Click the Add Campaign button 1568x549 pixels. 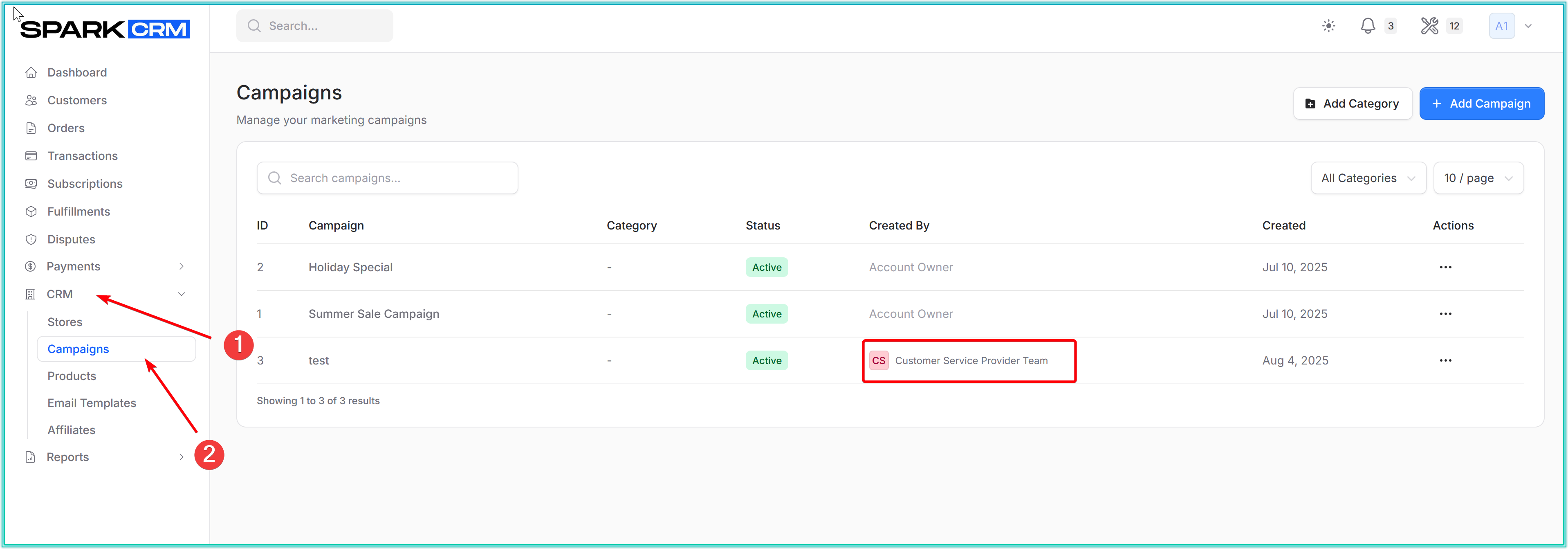coord(1481,103)
